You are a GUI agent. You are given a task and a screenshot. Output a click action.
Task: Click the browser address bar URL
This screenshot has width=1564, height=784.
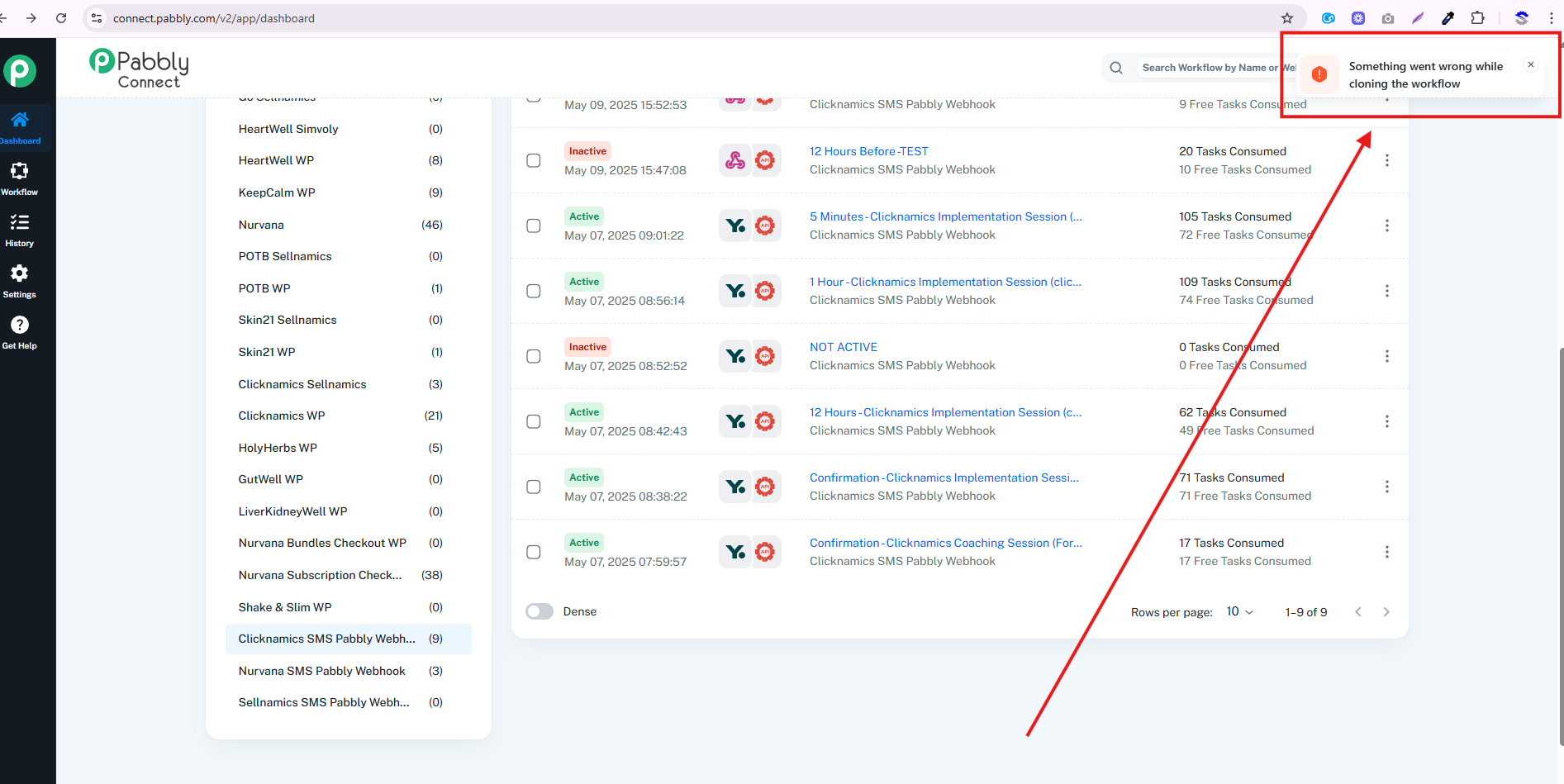pyautogui.click(x=214, y=18)
